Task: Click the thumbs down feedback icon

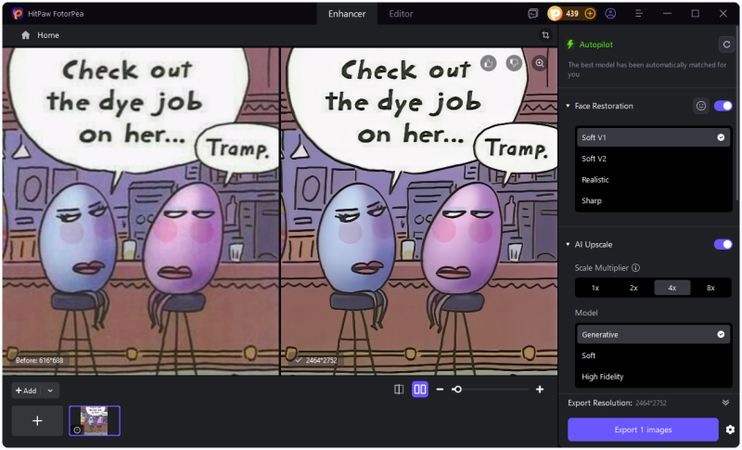Action: tap(514, 63)
